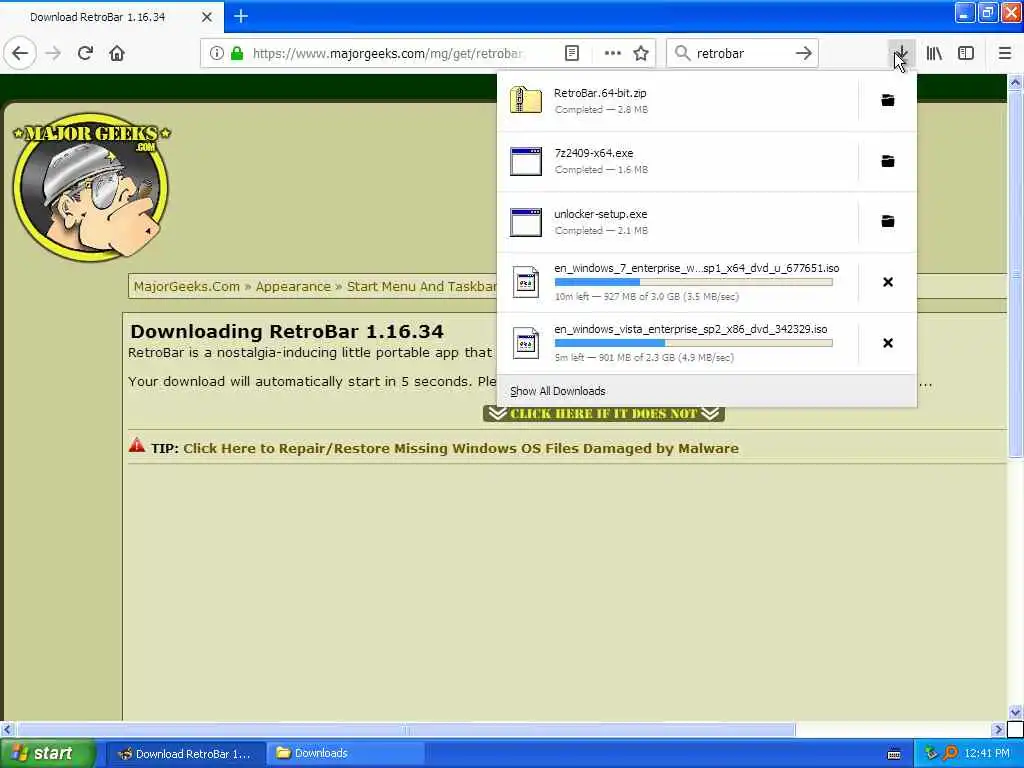Open RetroBar.64-bit.zip download entry
The width and height of the screenshot is (1024, 768).
tap(677, 101)
